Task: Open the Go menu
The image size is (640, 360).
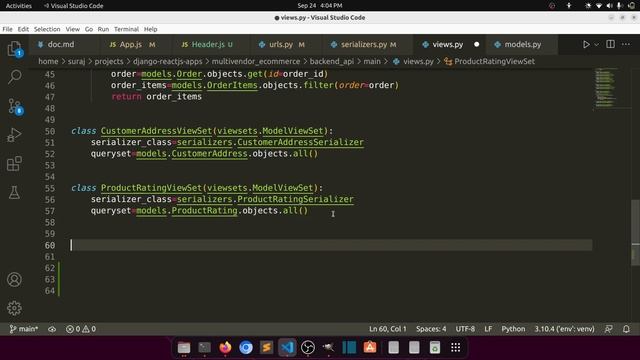Action: (89, 29)
